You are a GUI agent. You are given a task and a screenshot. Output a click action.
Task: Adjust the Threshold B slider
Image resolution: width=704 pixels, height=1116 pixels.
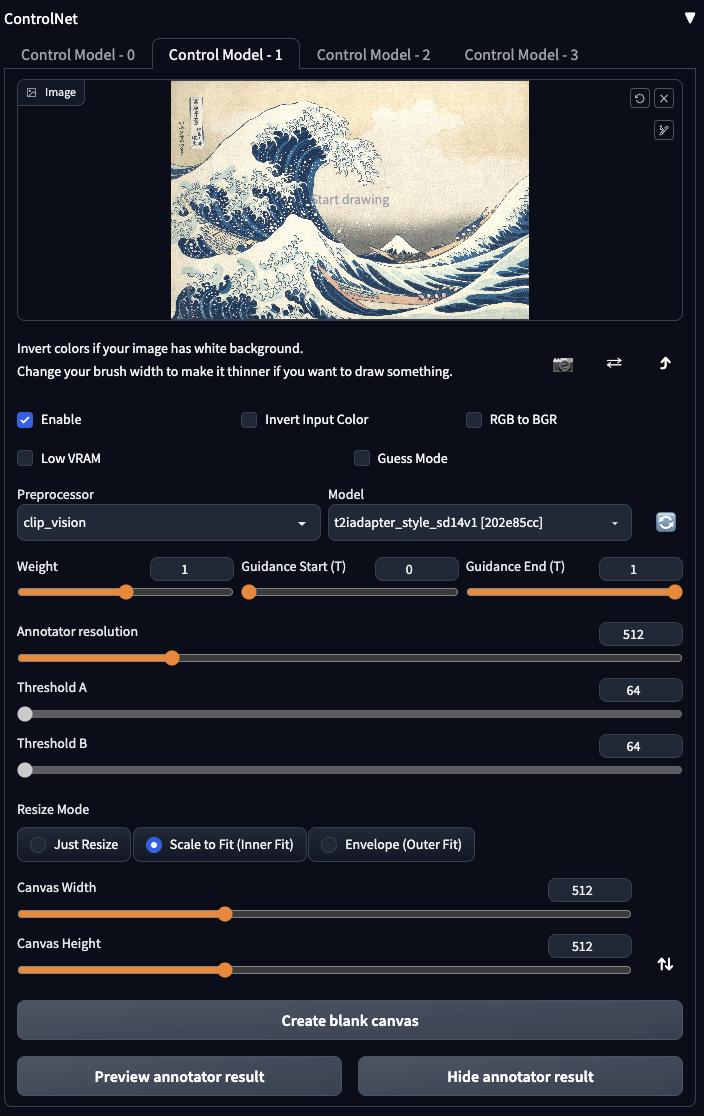(x=350, y=770)
